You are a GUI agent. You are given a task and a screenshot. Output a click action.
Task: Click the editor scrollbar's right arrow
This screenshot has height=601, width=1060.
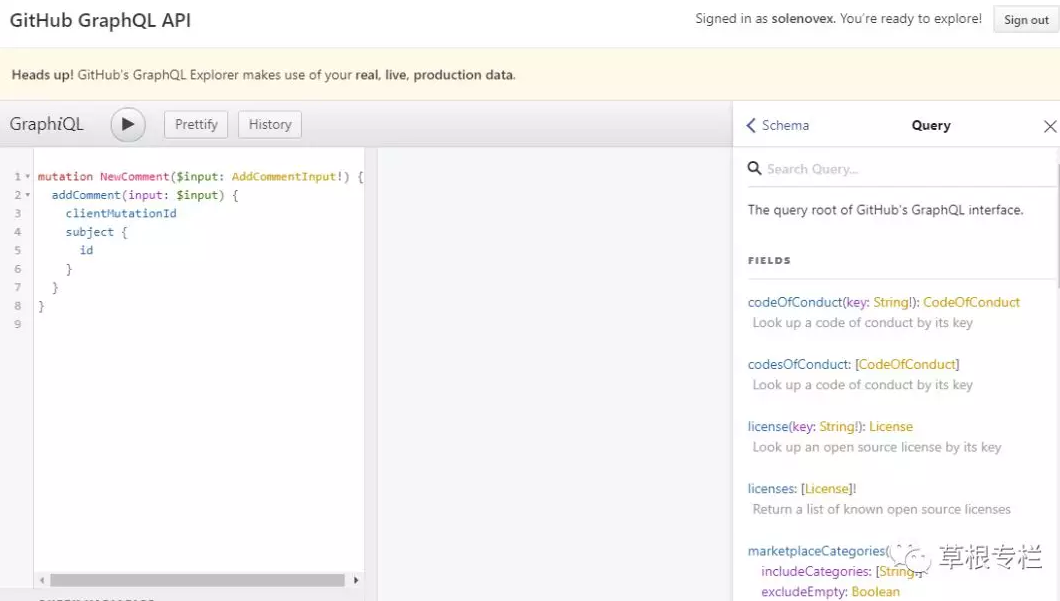click(356, 580)
